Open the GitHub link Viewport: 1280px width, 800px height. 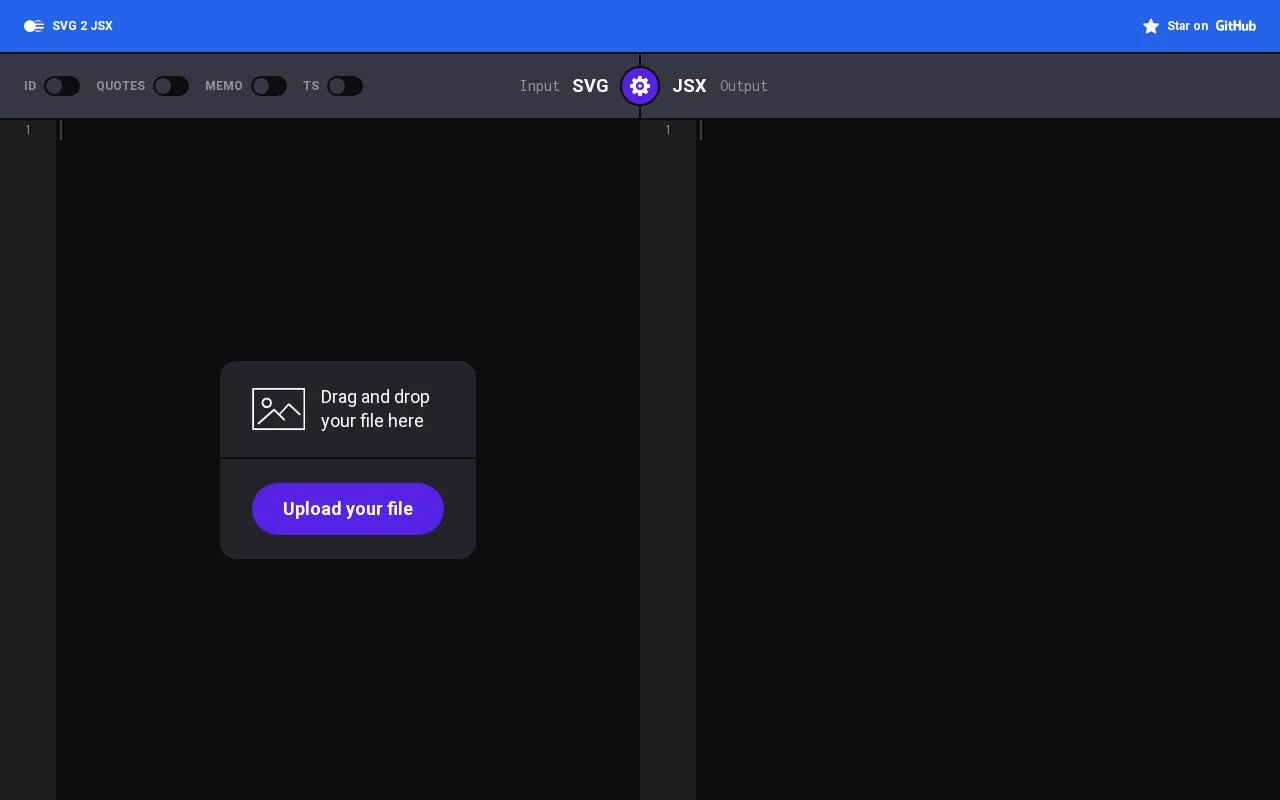point(1235,26)
